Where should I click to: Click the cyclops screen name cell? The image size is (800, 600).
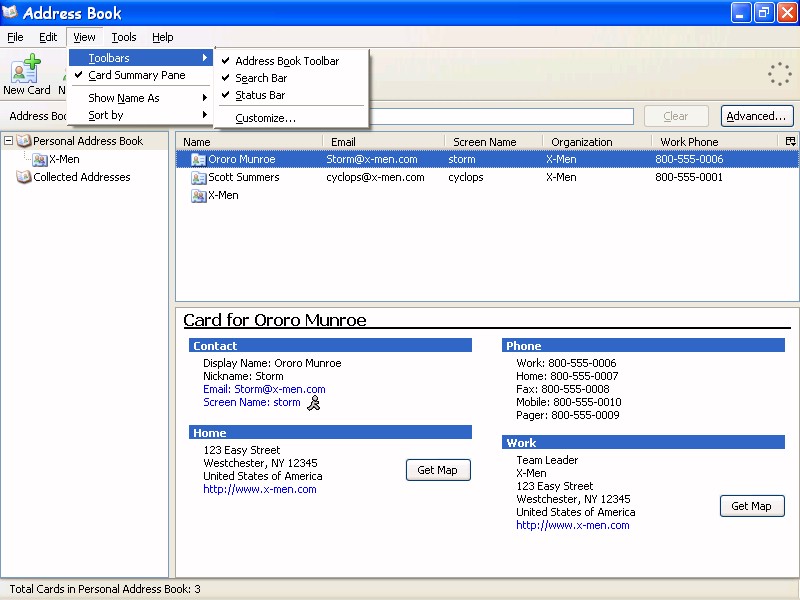[x=466, y=178]
